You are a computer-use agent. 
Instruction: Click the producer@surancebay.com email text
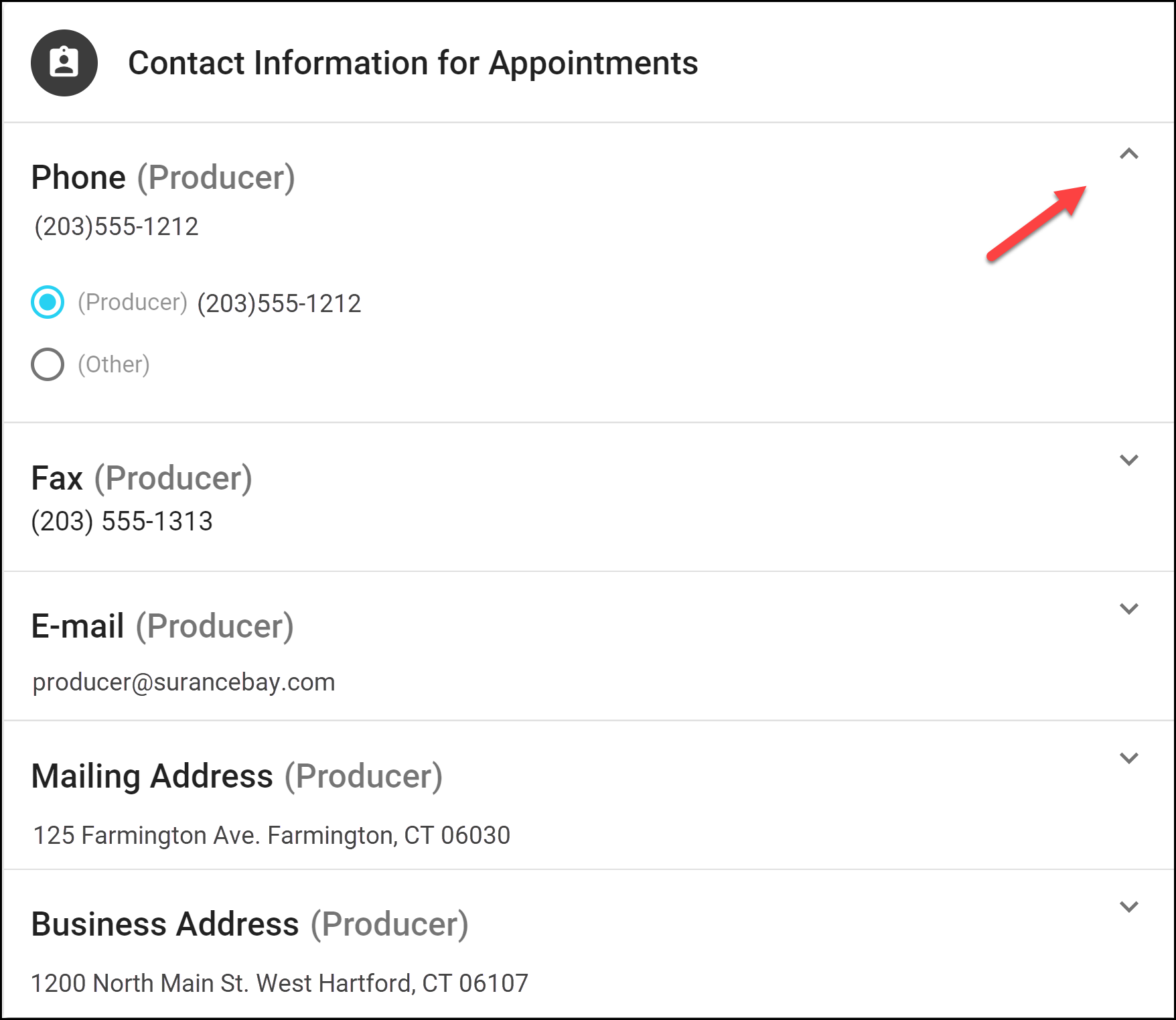[183, 682]
